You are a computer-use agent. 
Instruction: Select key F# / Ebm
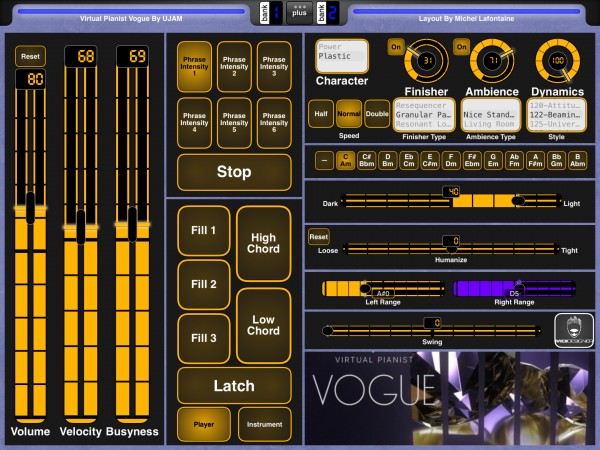click(x=472, y=160)
